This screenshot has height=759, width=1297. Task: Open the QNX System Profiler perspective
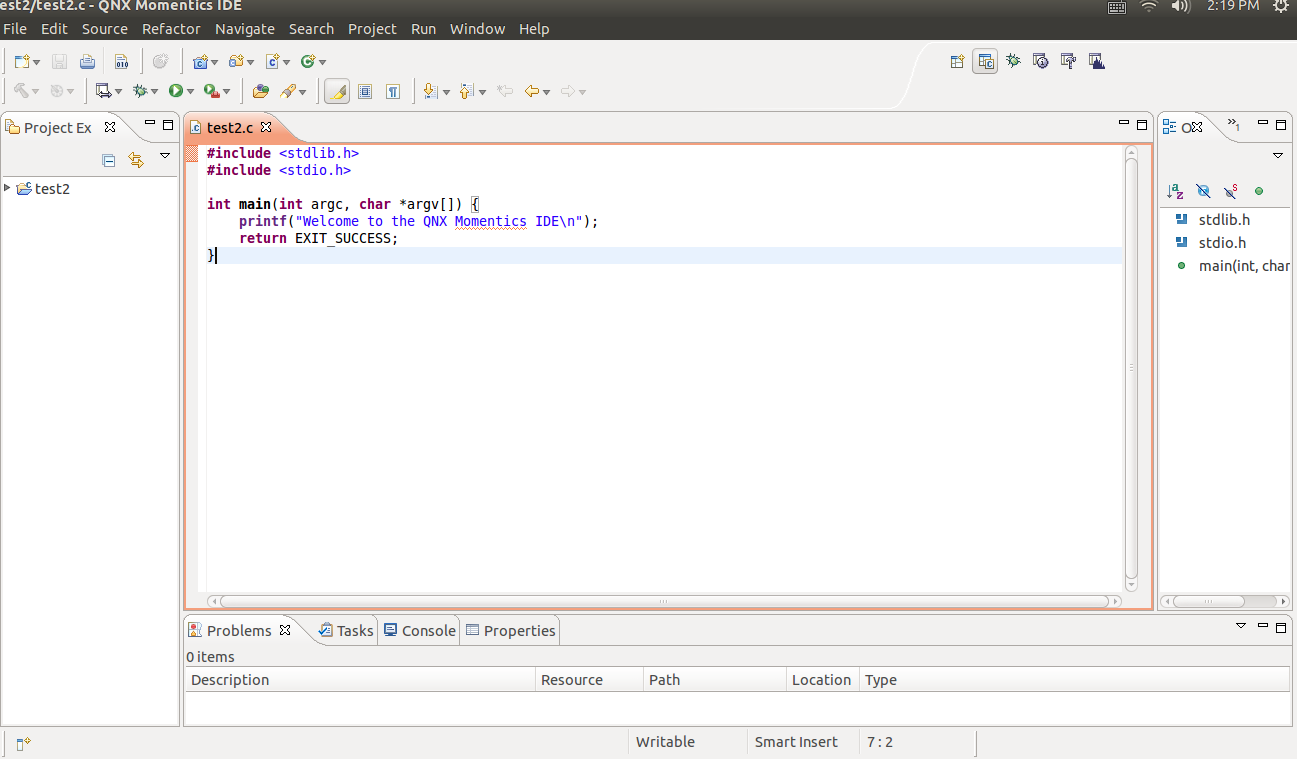click(1097, 62)
